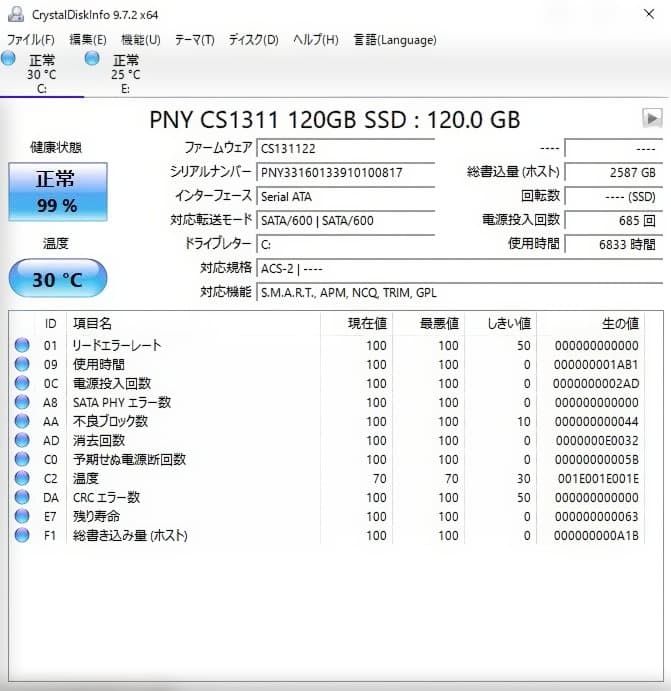
Task: Click status icon for row AA 不良ブロック数
Action: point(22,421)
